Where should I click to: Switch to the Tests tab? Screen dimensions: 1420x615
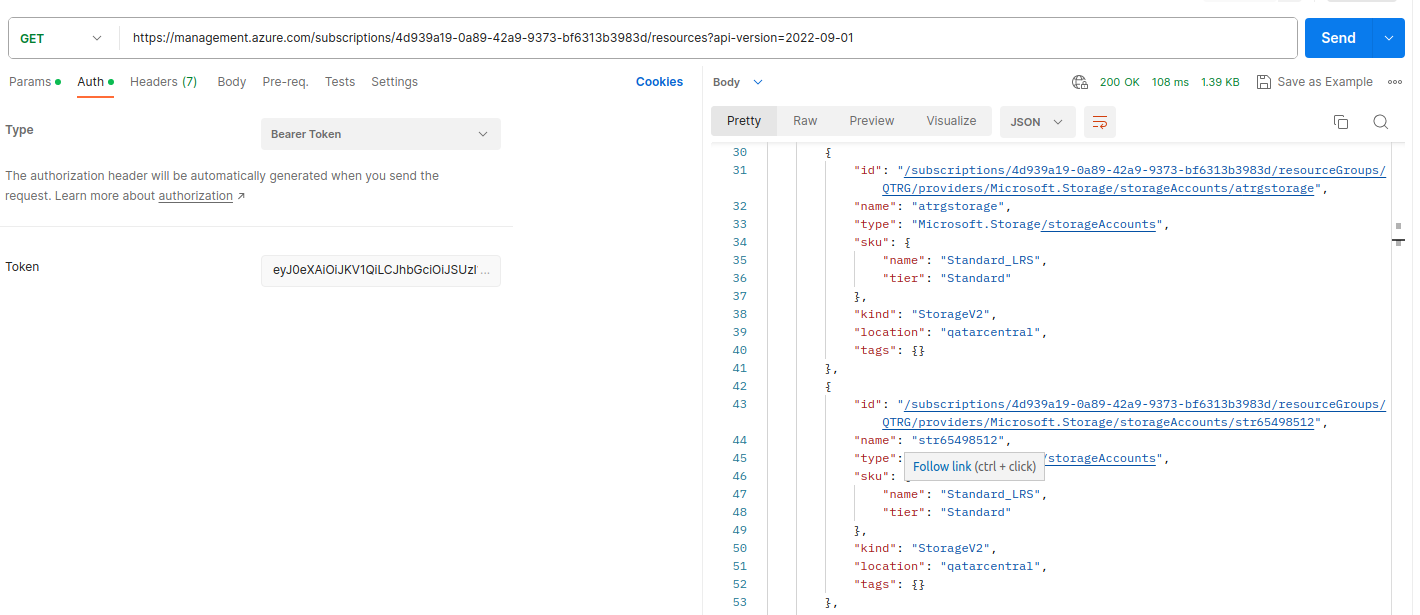[340, 82]
